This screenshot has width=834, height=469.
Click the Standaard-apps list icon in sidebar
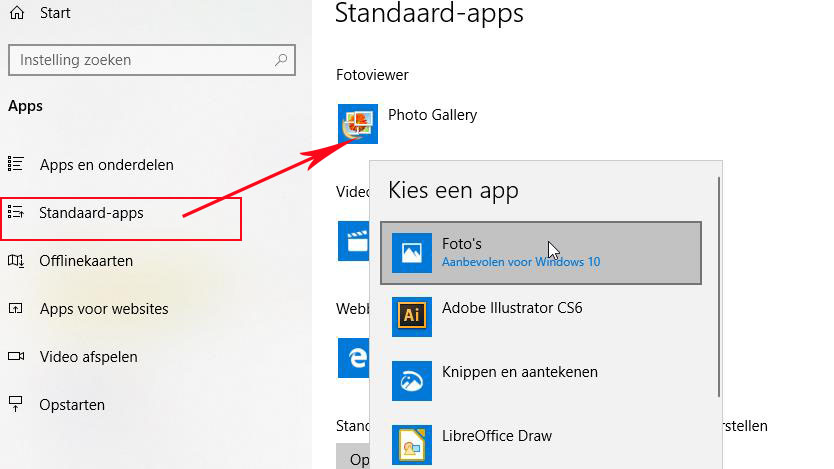coord(16,213)
